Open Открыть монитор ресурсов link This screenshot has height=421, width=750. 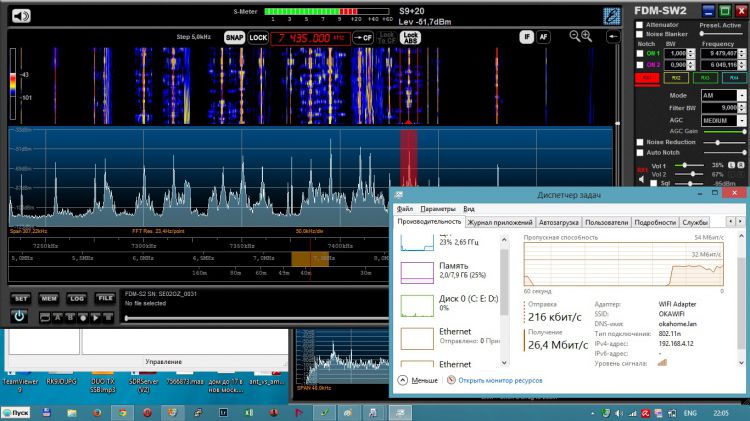click(500, 380)
